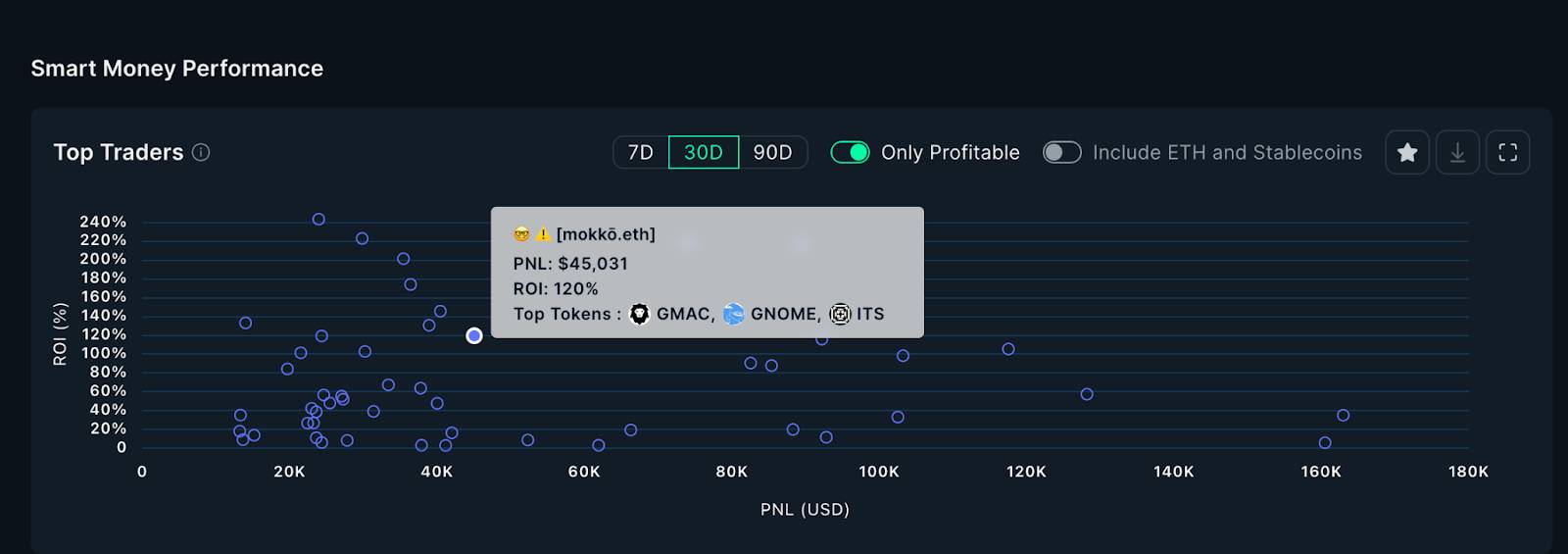
Task: Disable the Only Profitable toggle
Action: click(x=850, y=152)
